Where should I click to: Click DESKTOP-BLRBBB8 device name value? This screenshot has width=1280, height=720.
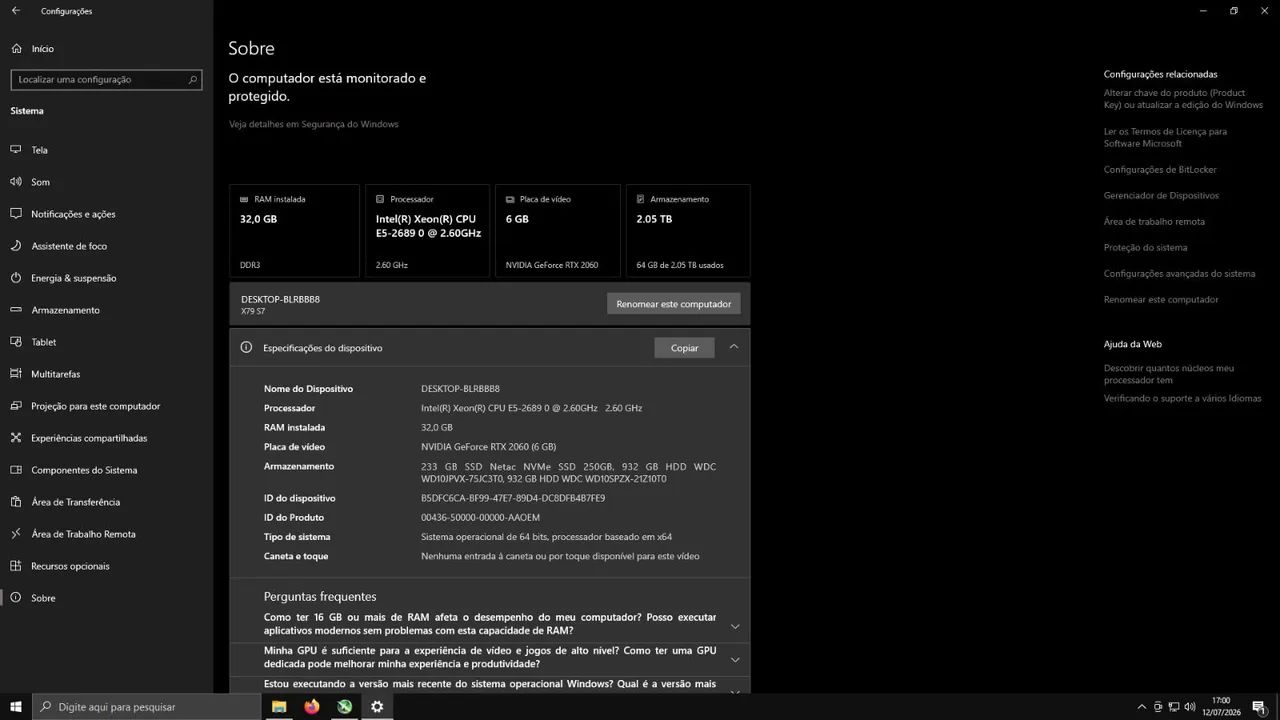460,389
